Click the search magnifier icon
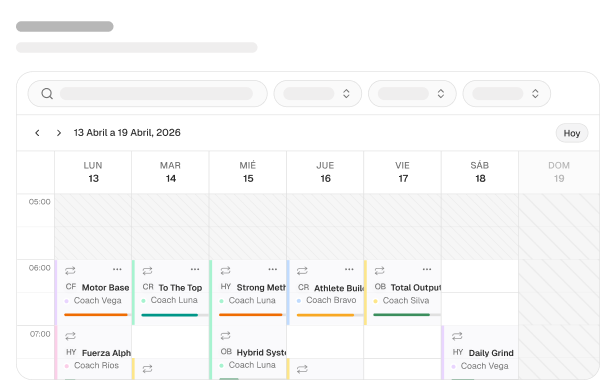Screen dimensions: 600x380 point(47,93)
